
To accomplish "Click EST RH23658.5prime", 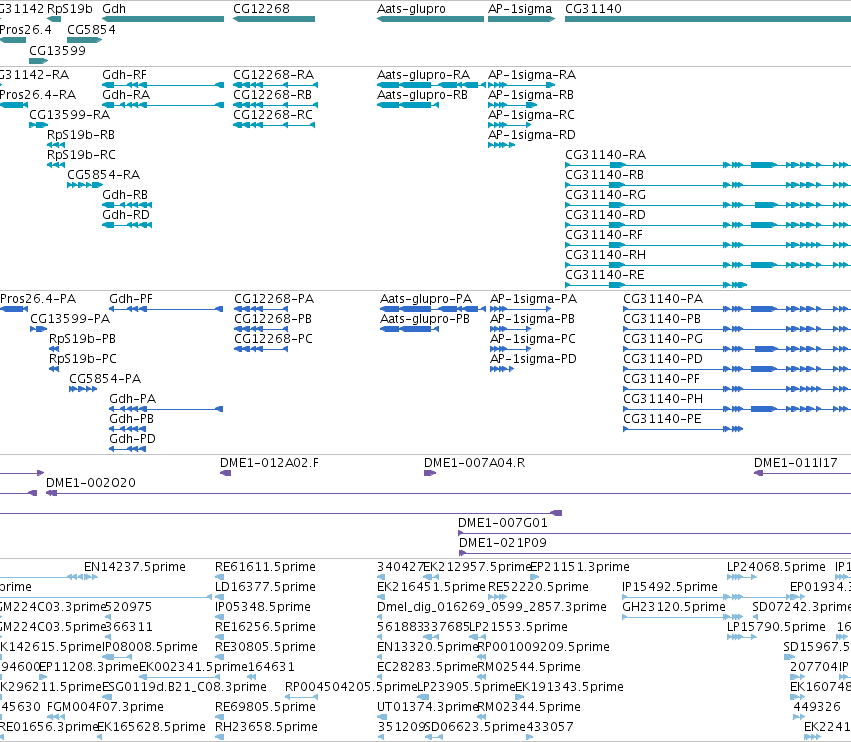I will pyautogui.click(x=265, y=727).
